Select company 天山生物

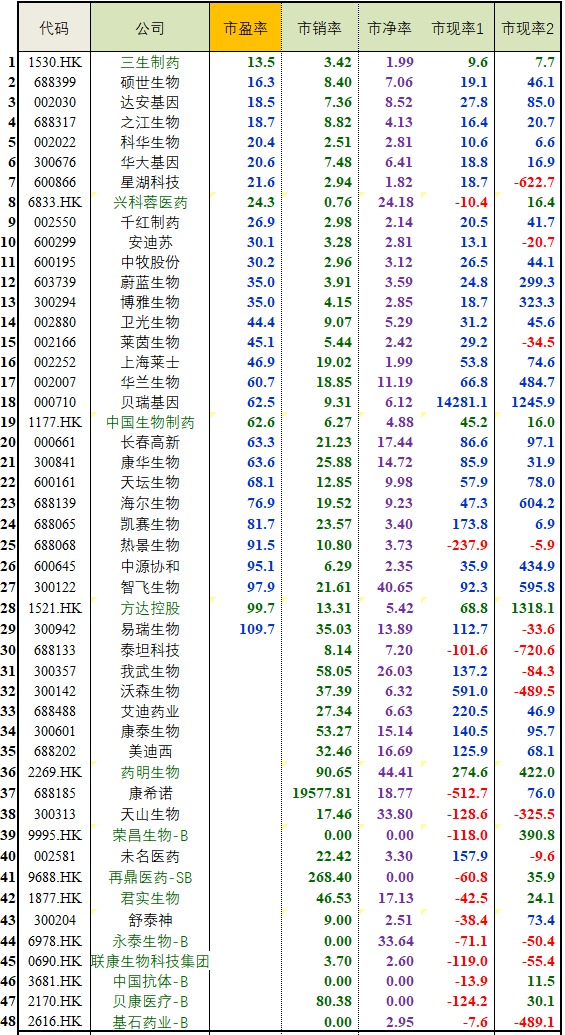pos(150,814)
